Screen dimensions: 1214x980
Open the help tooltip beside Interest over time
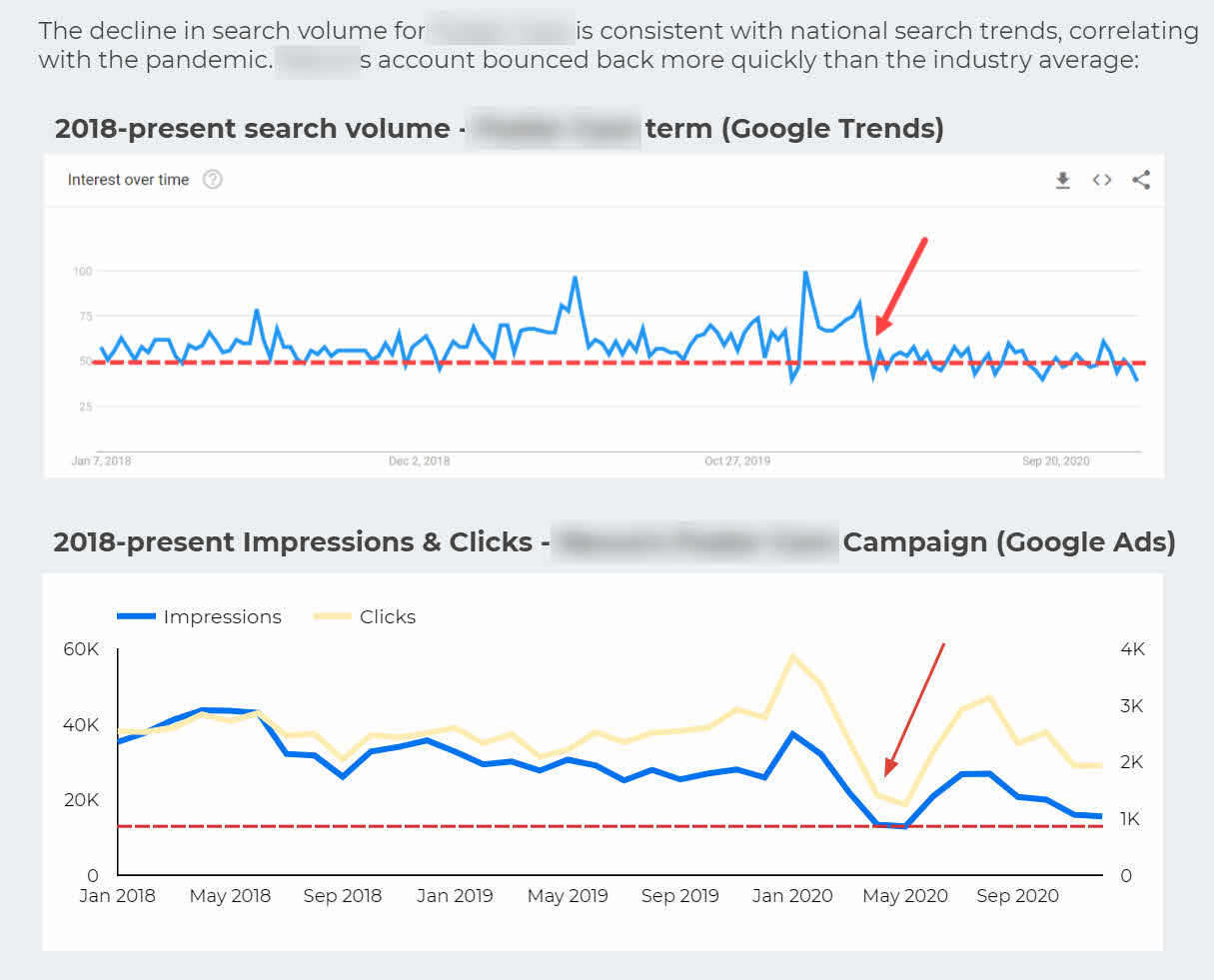tap(213, 180)
